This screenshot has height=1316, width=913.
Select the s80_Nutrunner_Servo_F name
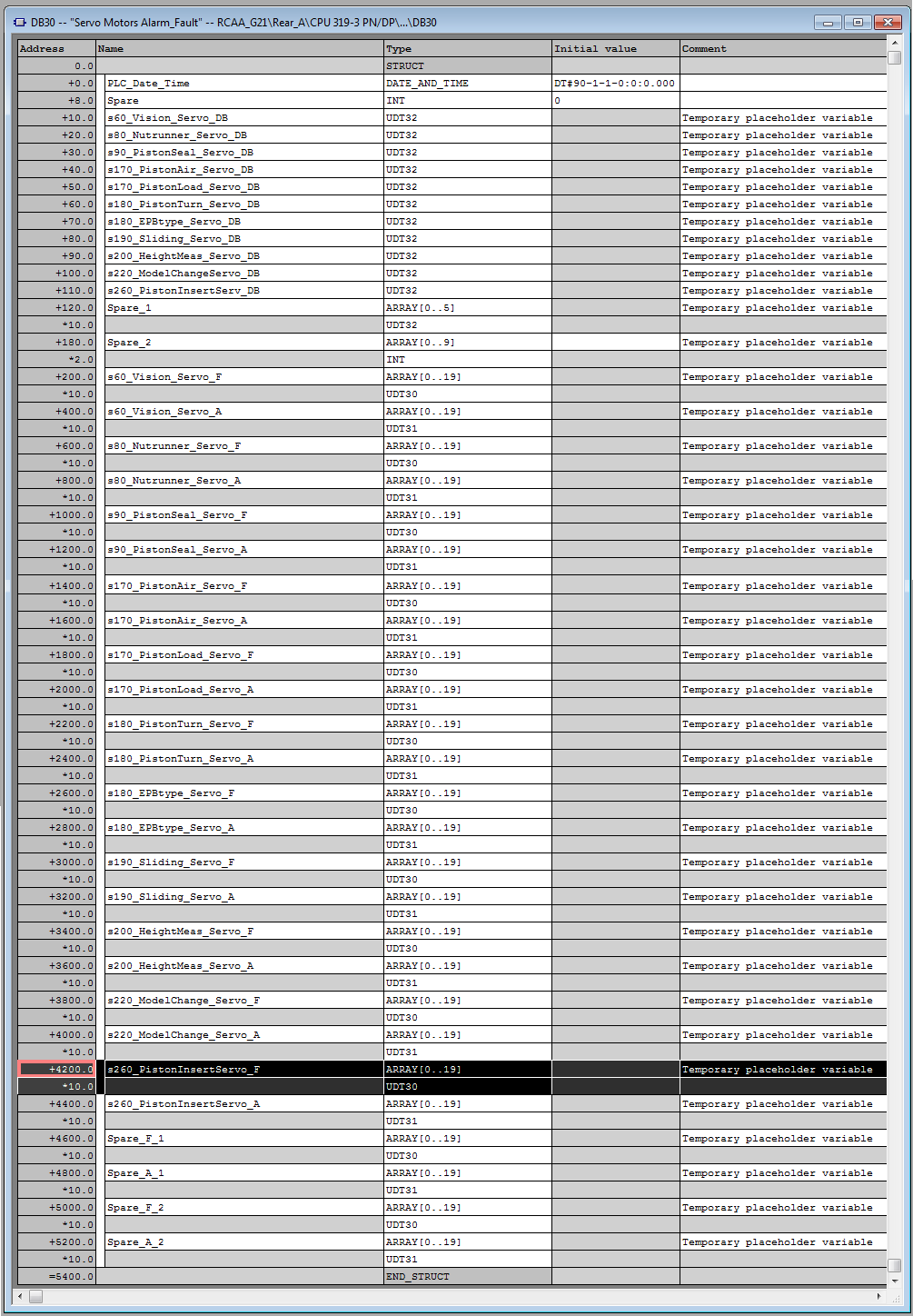point(244,446)
